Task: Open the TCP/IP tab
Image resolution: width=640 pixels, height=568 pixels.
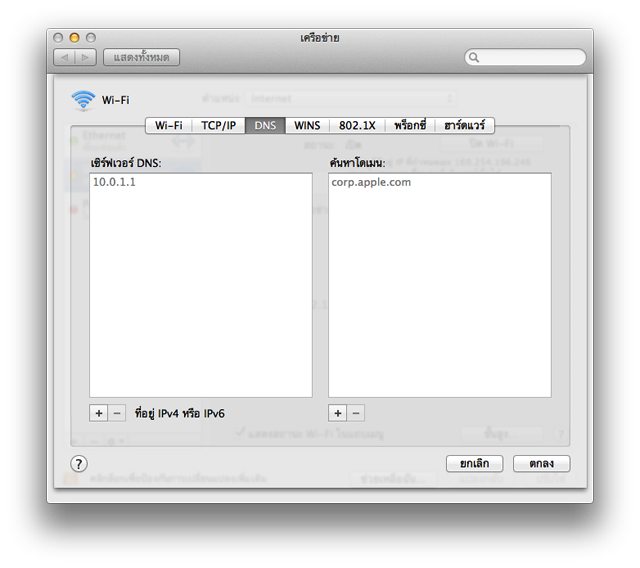Action: pyautogui.click(x=219, y=126)
